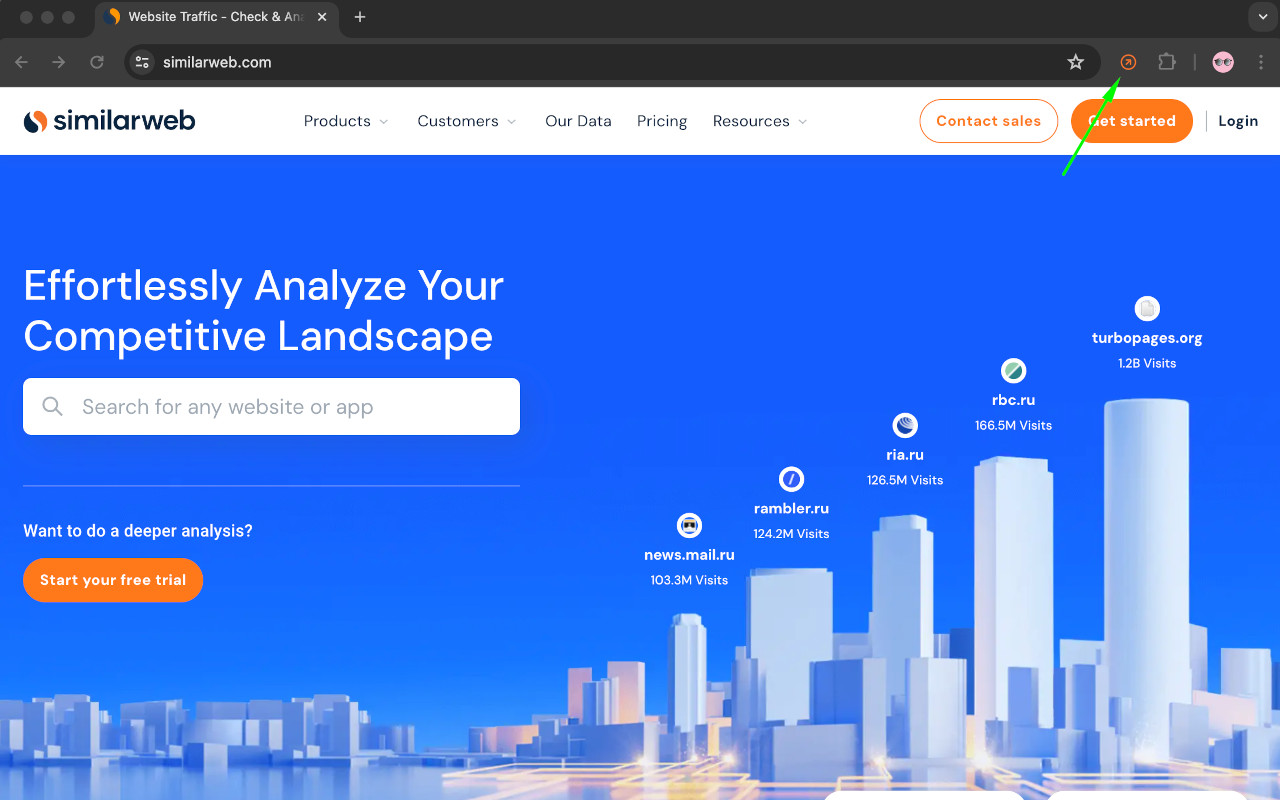Click the ria.ru site icon
The height and width of the screenshot is (800, 1280).
tap(905, 426)
